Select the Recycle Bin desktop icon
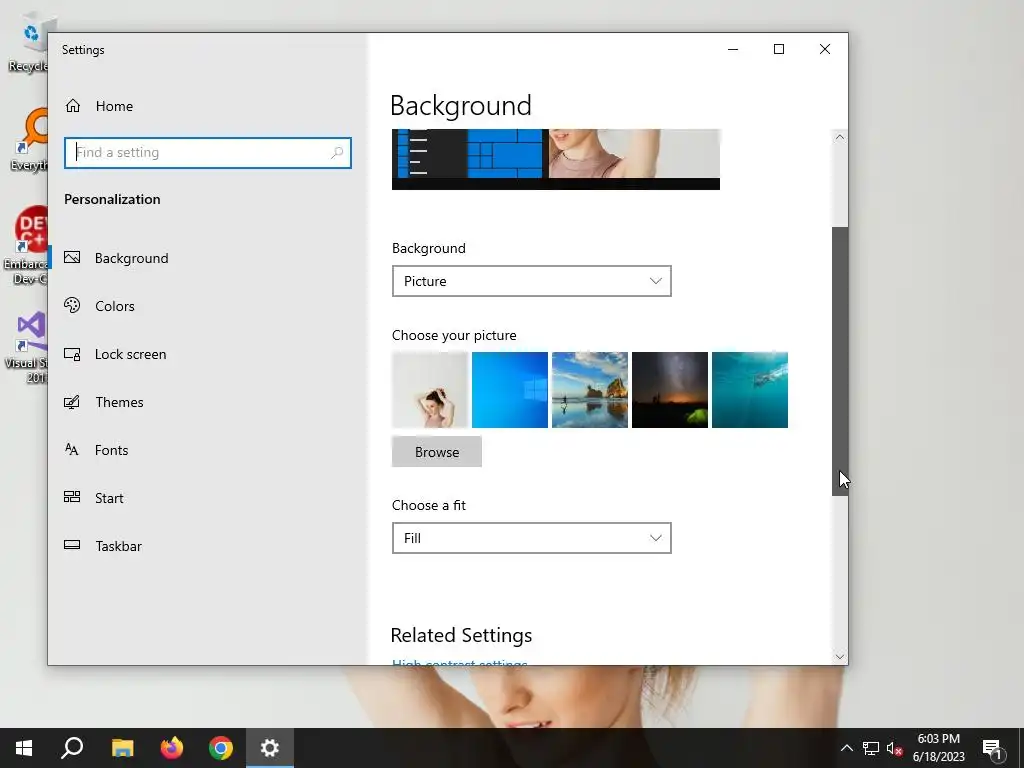 (x=27, y=44)
